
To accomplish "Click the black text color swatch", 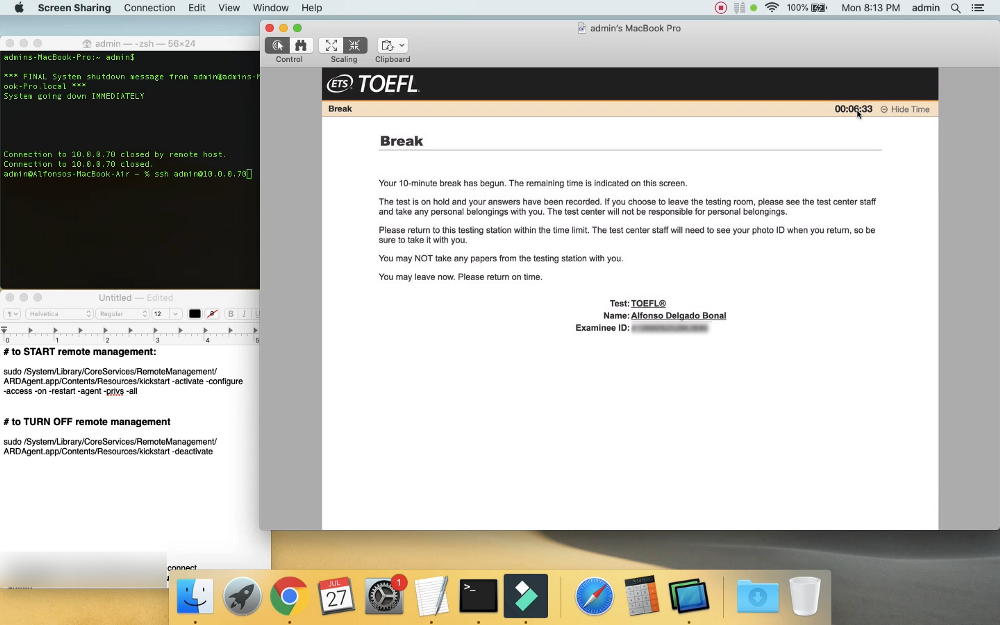I will (195, 314).
